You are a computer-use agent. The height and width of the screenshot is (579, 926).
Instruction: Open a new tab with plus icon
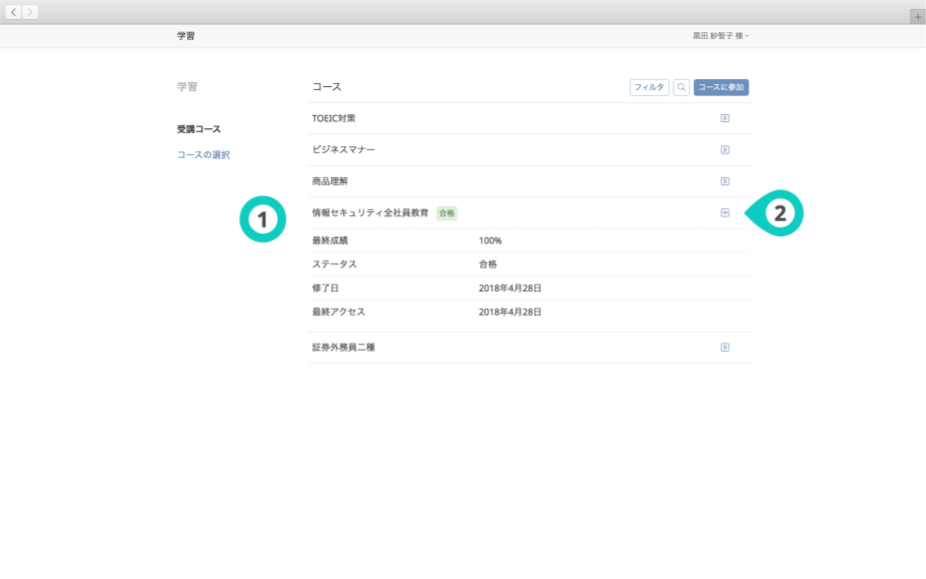tap(917, 17)
